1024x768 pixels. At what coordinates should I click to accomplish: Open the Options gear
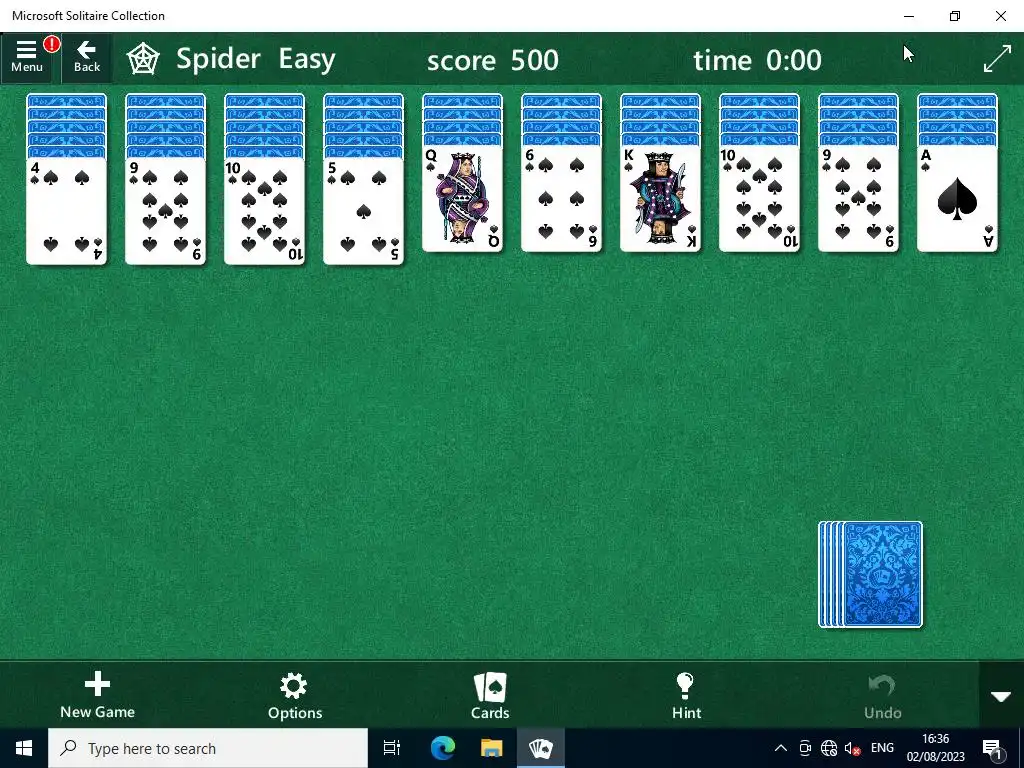[x=295, y=696]
